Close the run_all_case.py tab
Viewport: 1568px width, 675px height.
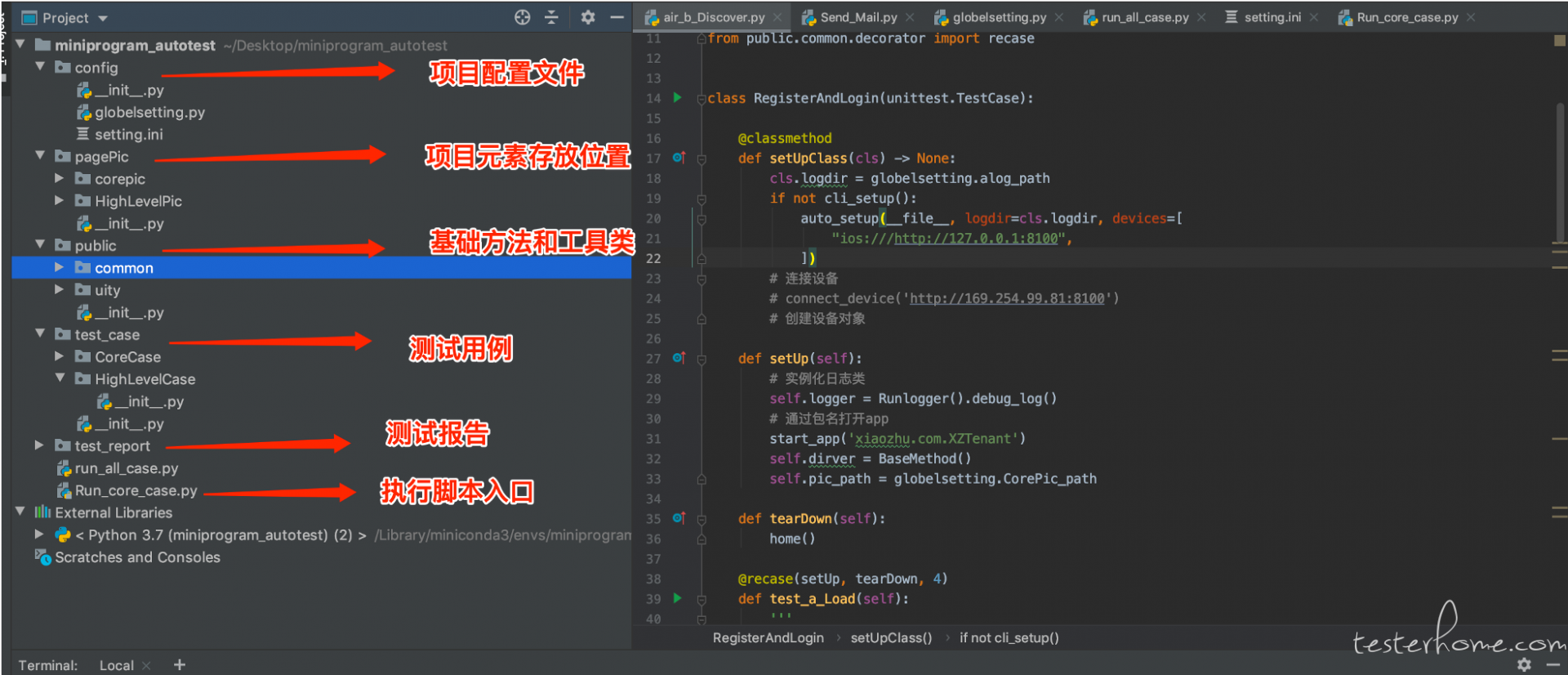click(x=1201, y=17)
